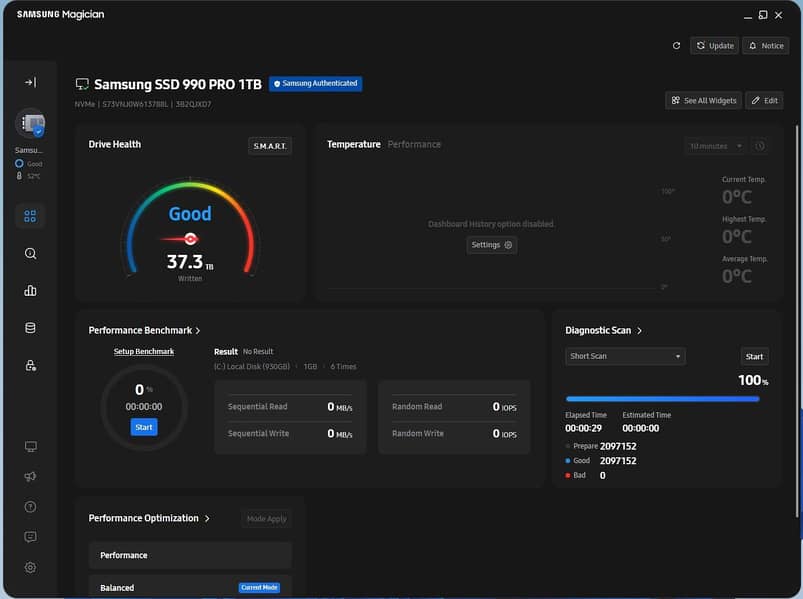Click the Setup Benchmark link
Image resolution: width=803 pixels, height=599 pixels.
144,351
